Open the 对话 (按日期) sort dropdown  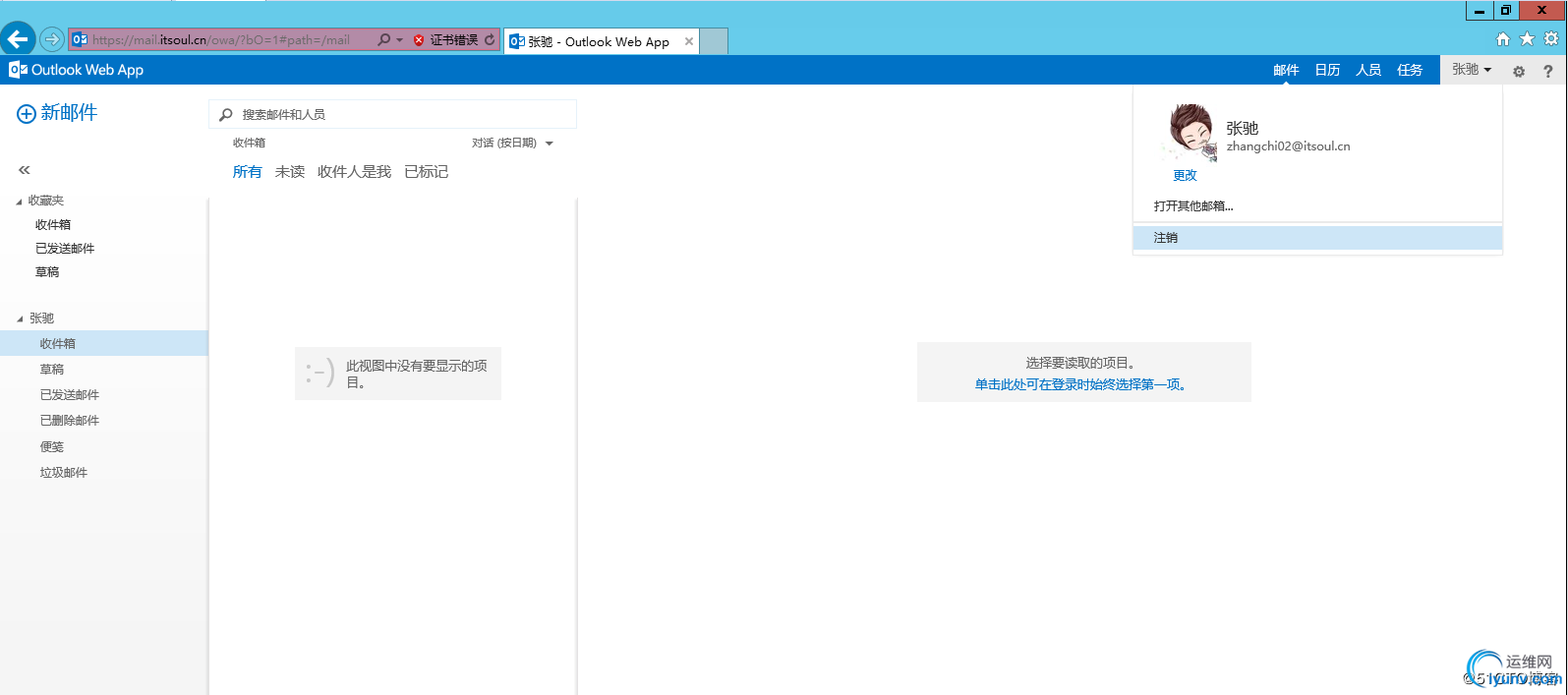pos(512,144)
